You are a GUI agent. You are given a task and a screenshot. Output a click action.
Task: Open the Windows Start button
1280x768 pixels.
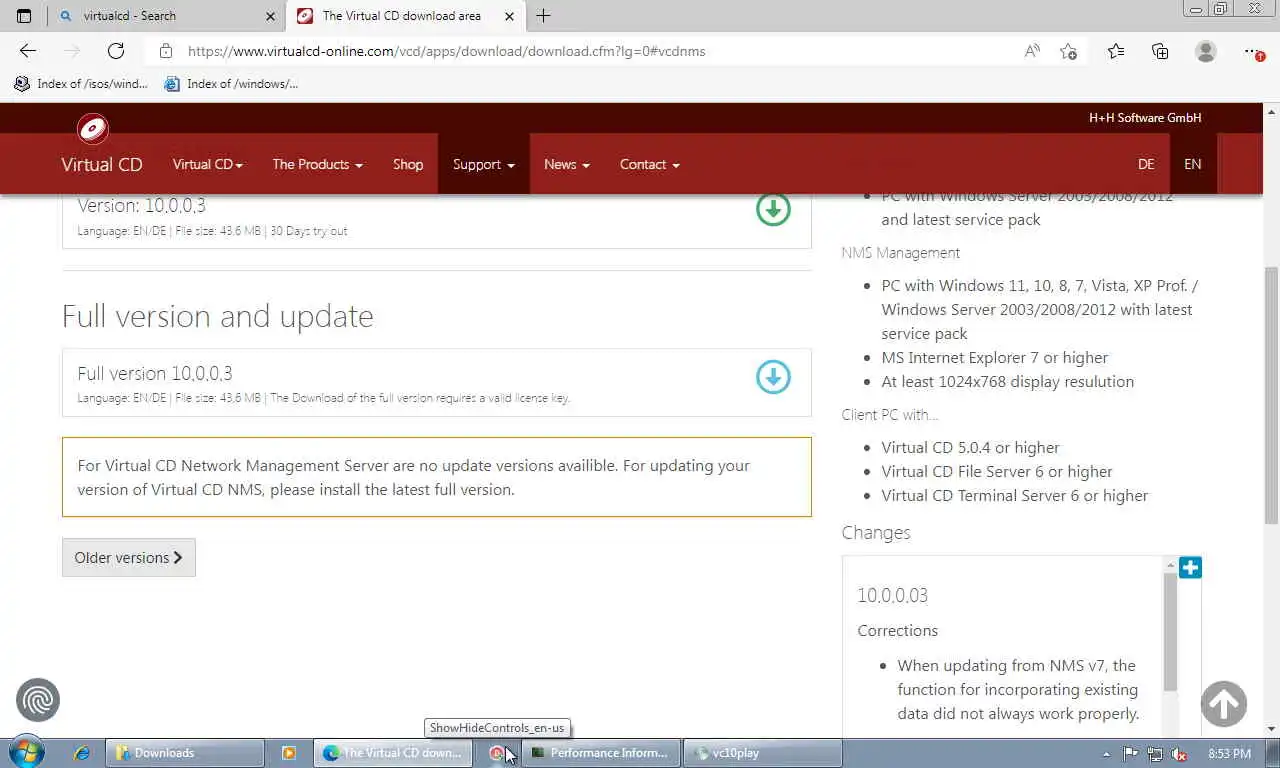tap(27, 753)
